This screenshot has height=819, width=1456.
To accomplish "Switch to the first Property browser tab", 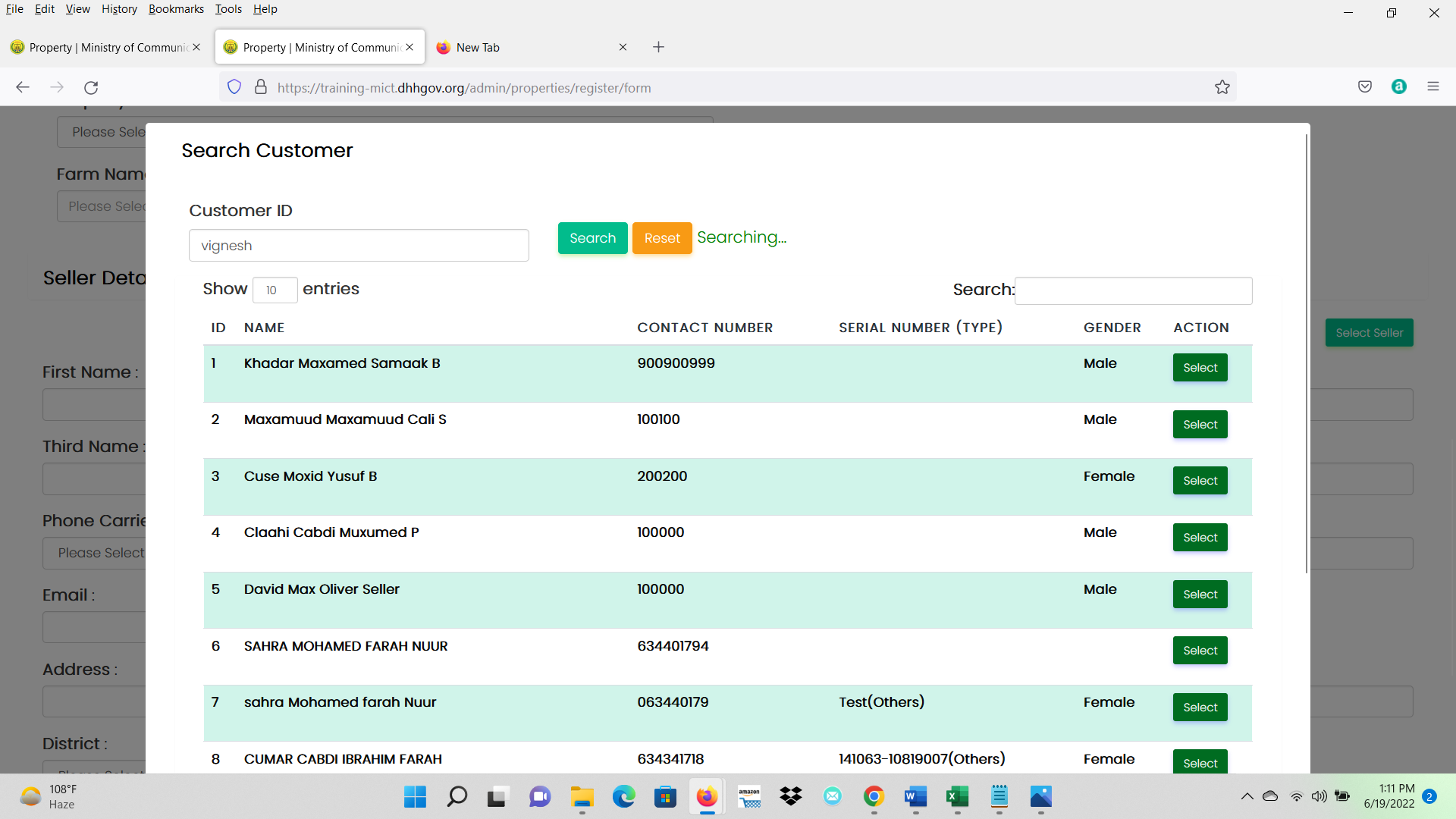I will [106, 47].
